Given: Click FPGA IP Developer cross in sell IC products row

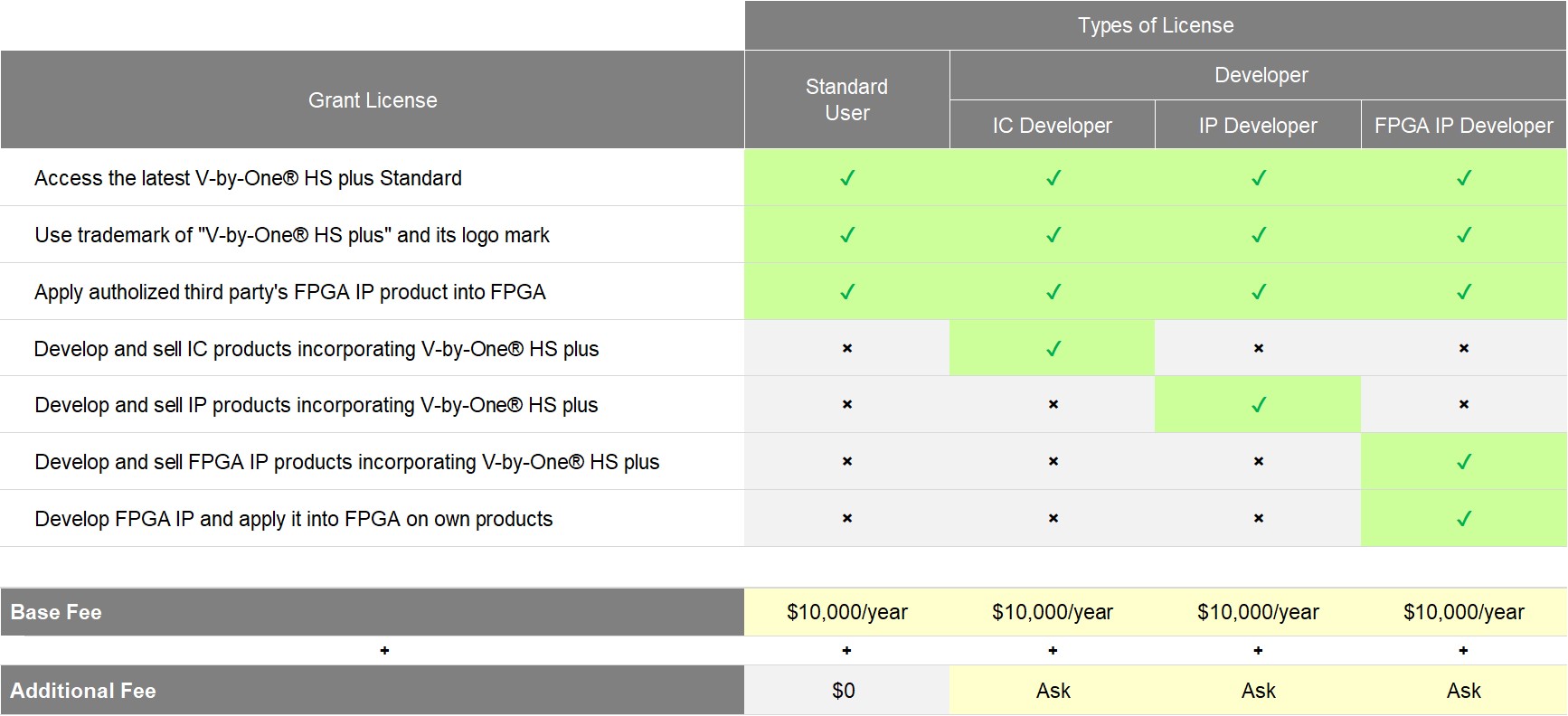Looking at the screenshot, I should click(x=1464, y=348).
